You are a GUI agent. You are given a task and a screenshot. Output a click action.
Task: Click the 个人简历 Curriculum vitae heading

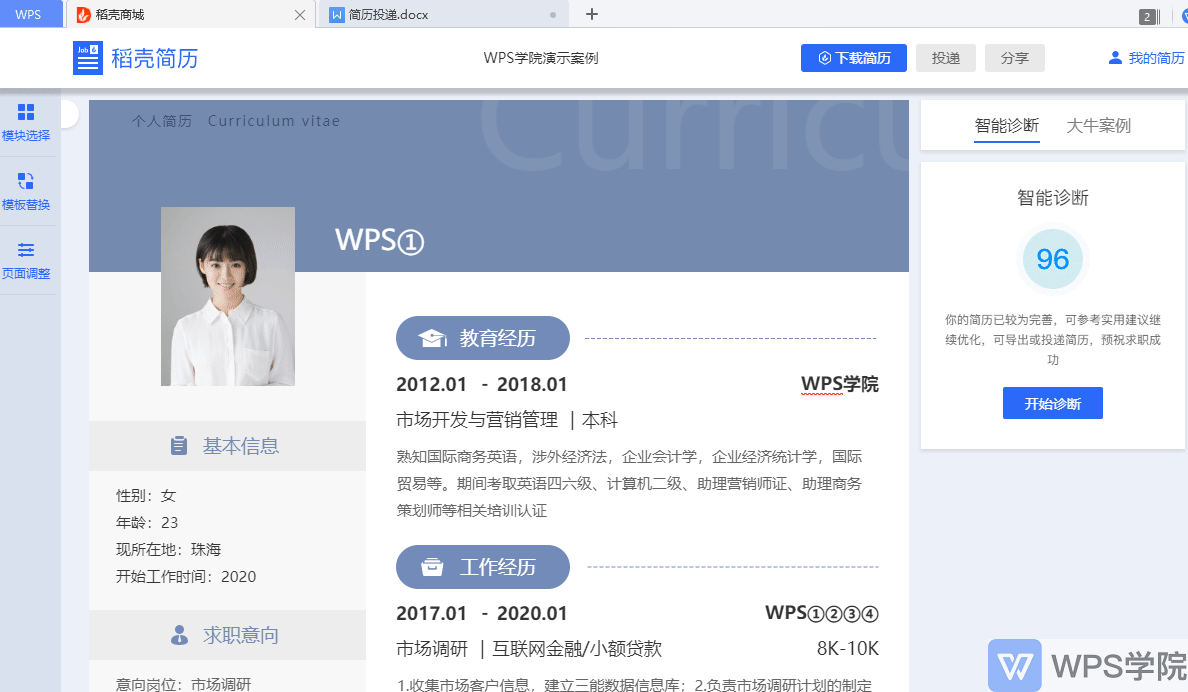click(x=236, y=121)
